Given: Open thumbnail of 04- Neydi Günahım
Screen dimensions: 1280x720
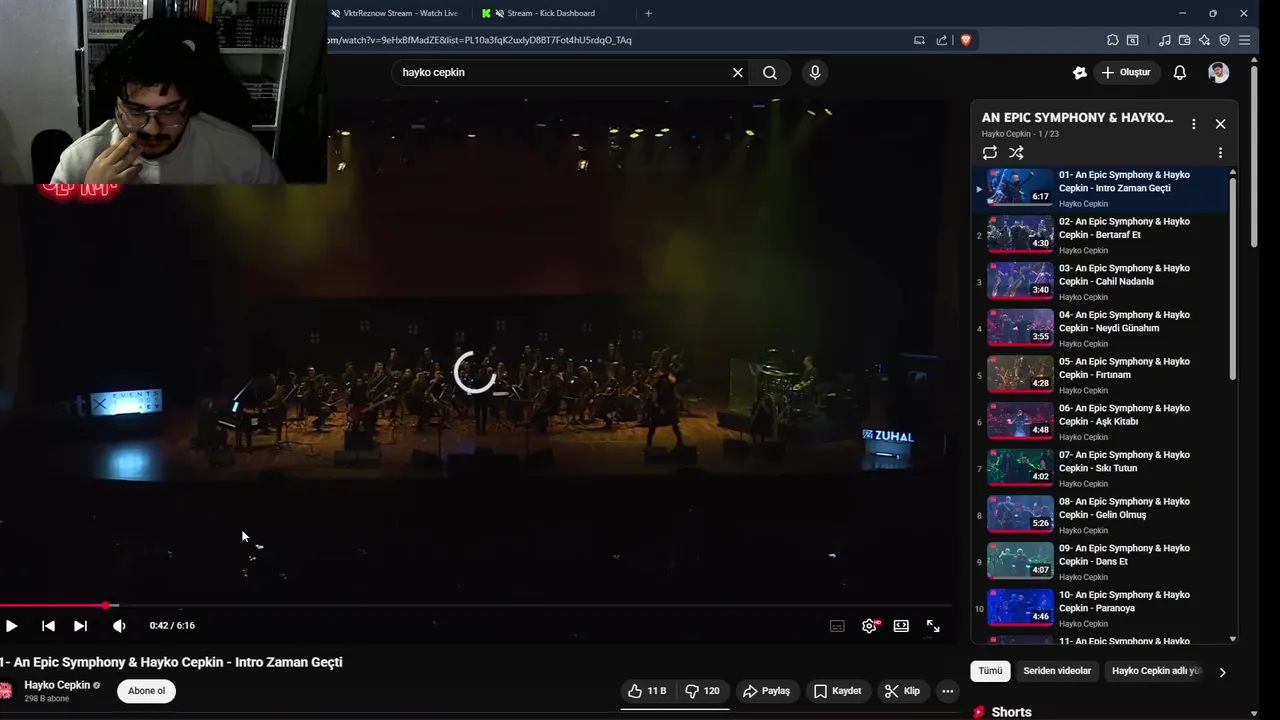Looking at the screenshot, I should click(x=1020, y=327).
